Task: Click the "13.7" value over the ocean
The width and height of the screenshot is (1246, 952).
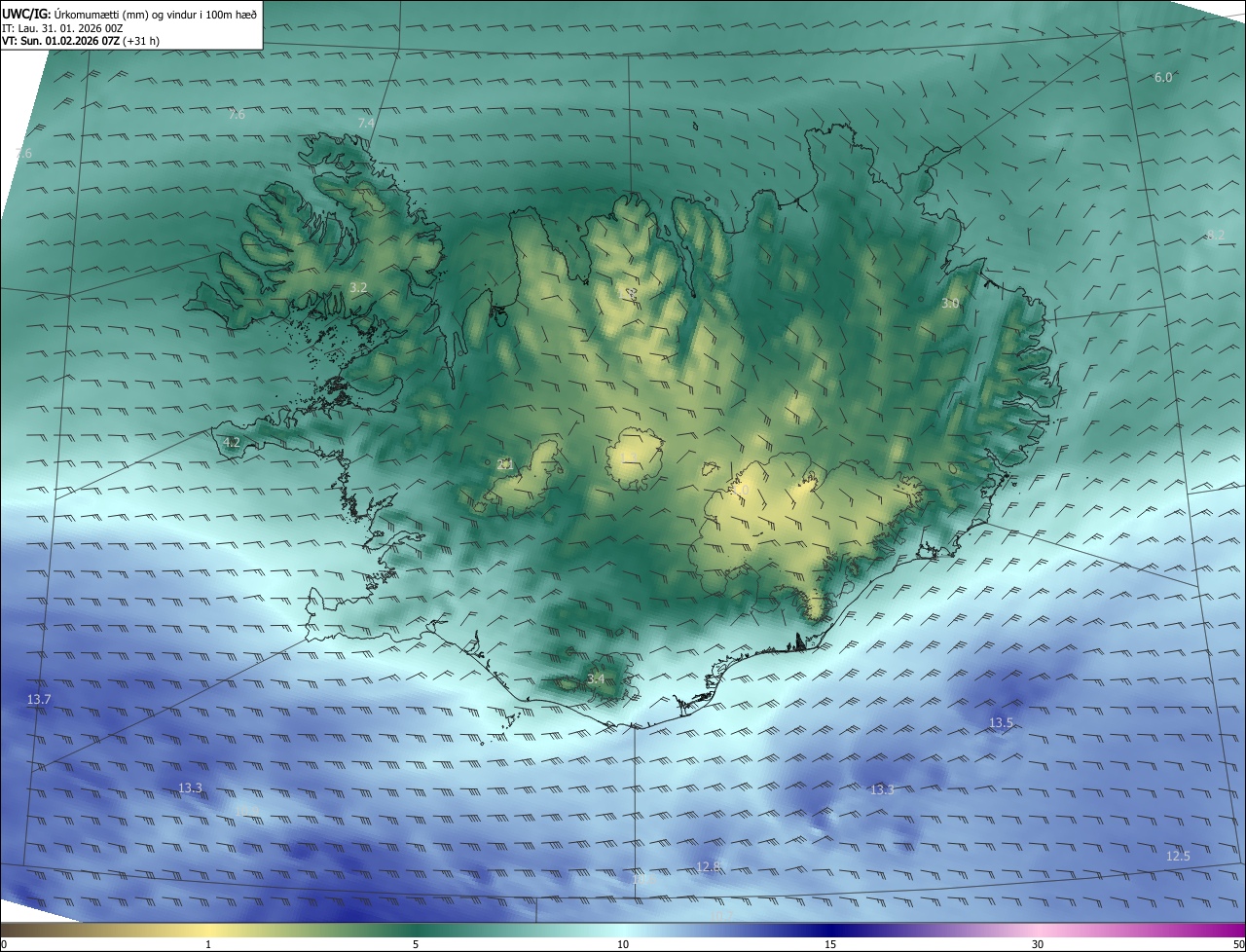Action: point(39,700)
